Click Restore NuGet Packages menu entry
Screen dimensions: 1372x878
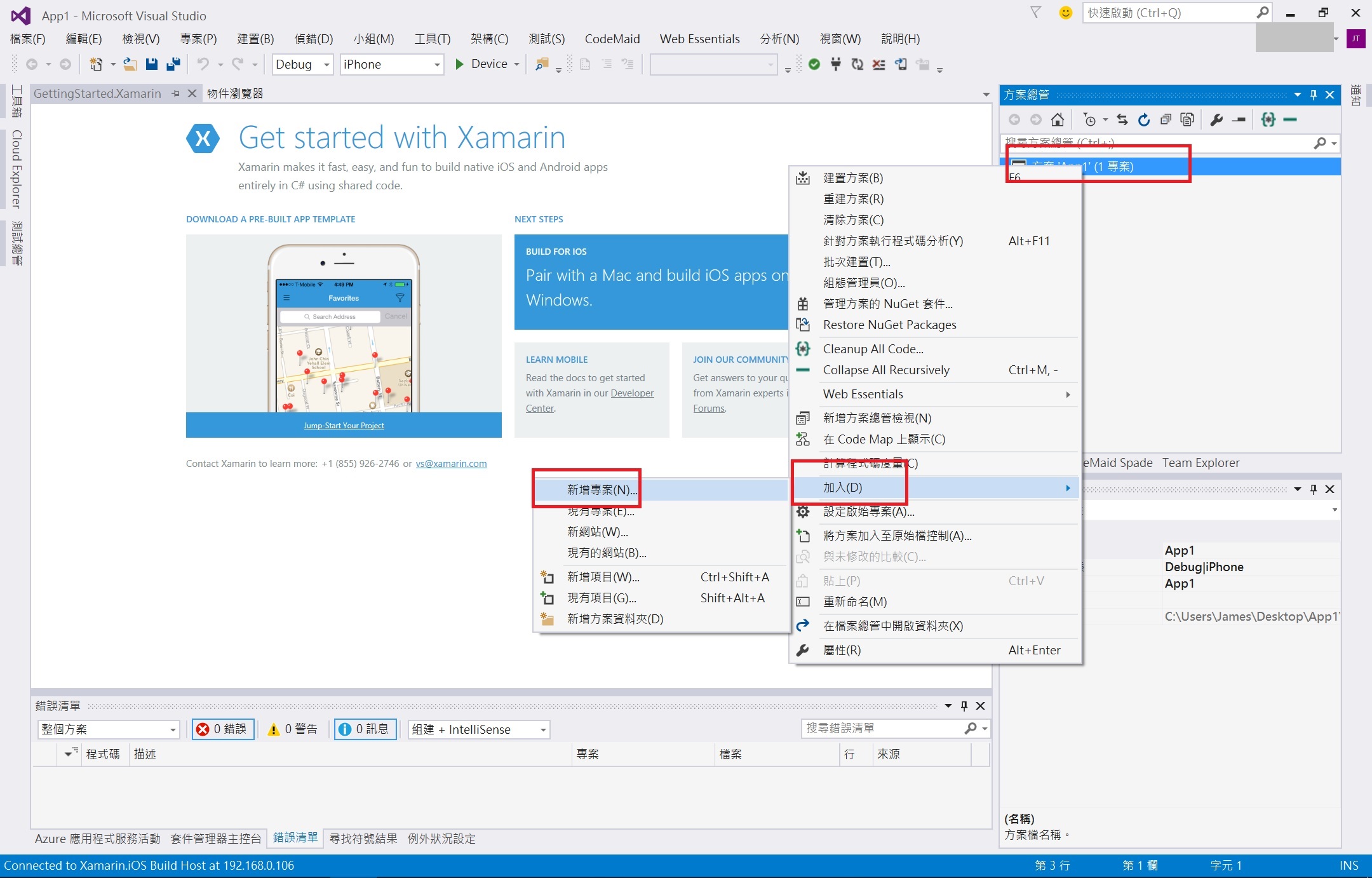tap(935, 325)
